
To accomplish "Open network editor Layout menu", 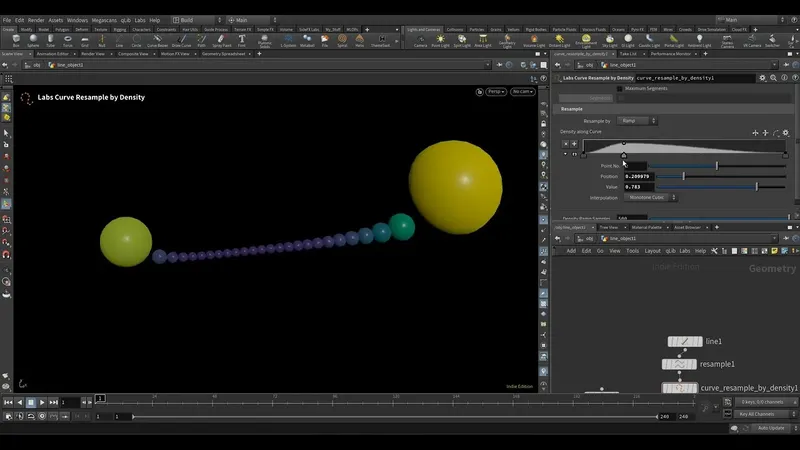I will pos(652,251).
